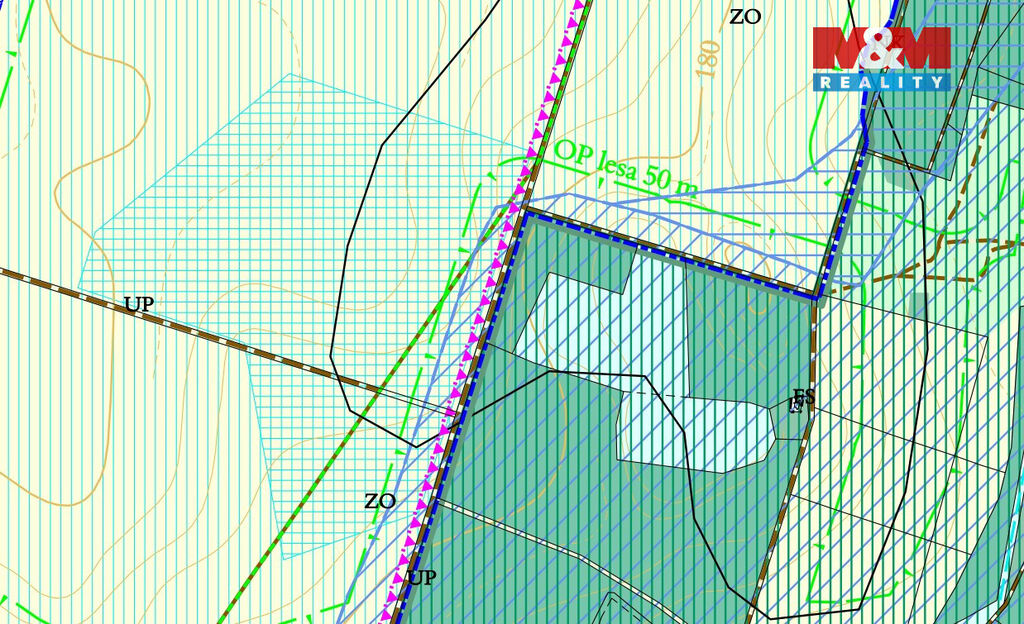Select the lower light clearing beside ES
This screenshot has width=1024, height=624.
(700, 430)
